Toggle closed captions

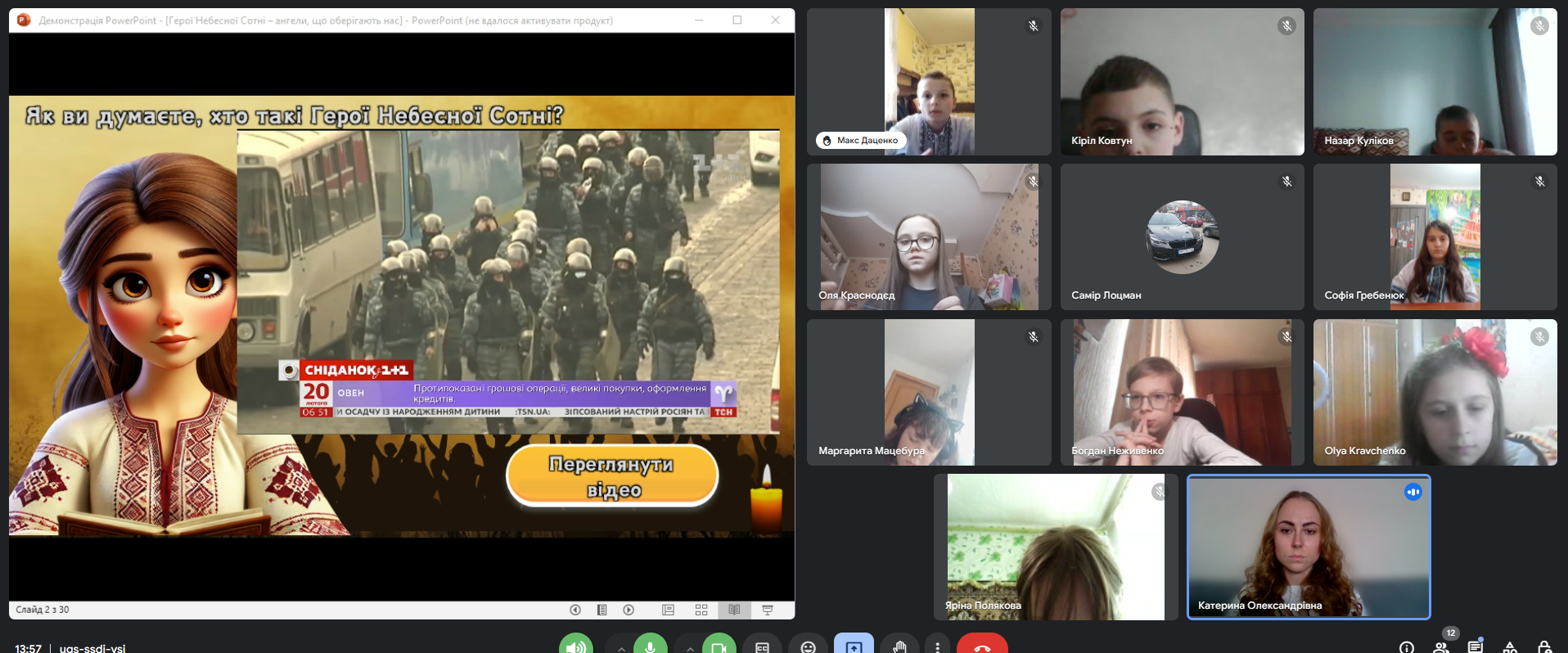tap(762, 646)
